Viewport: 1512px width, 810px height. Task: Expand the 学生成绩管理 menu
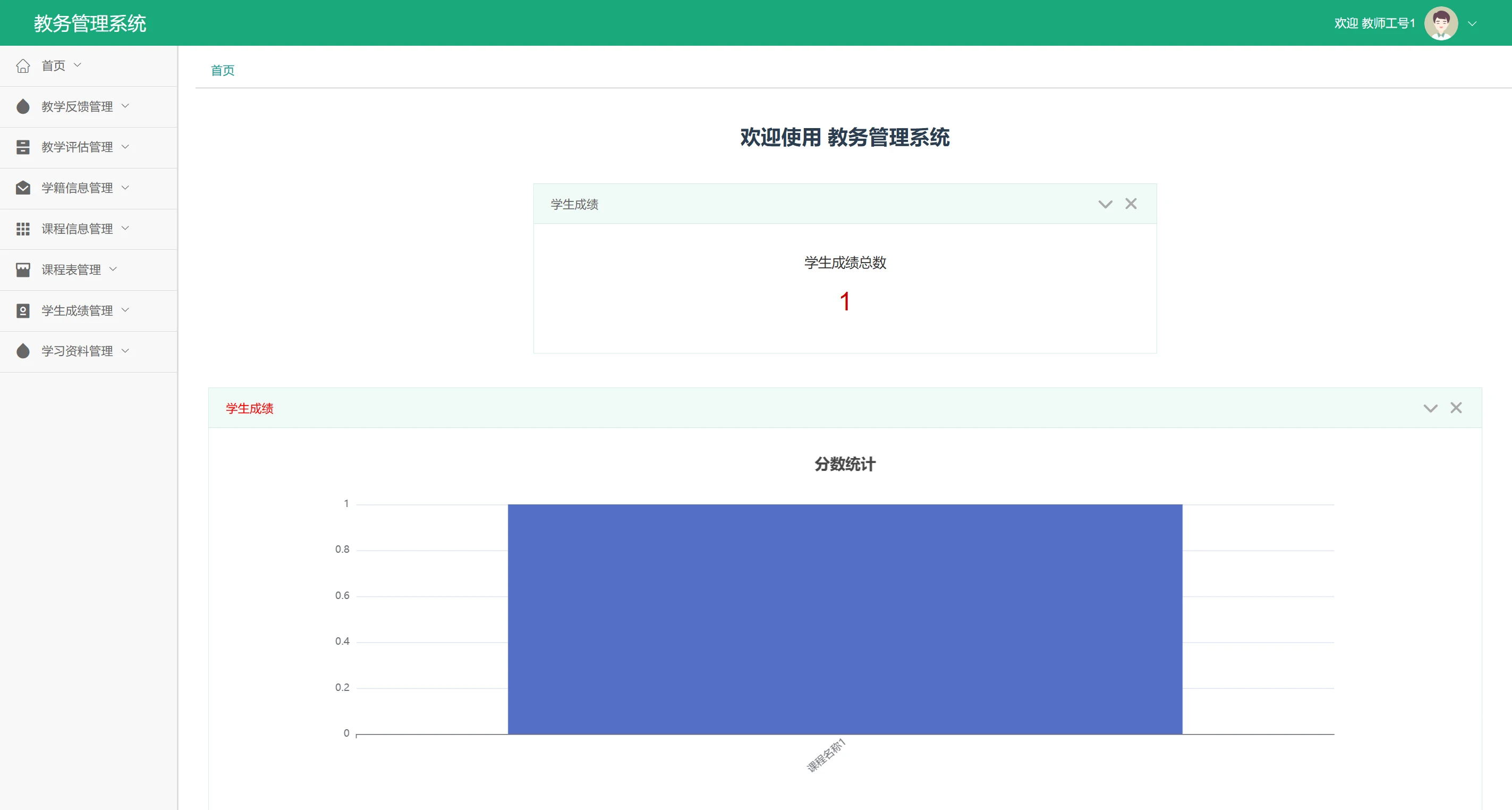pyautogui.click(x=77, y=310)
